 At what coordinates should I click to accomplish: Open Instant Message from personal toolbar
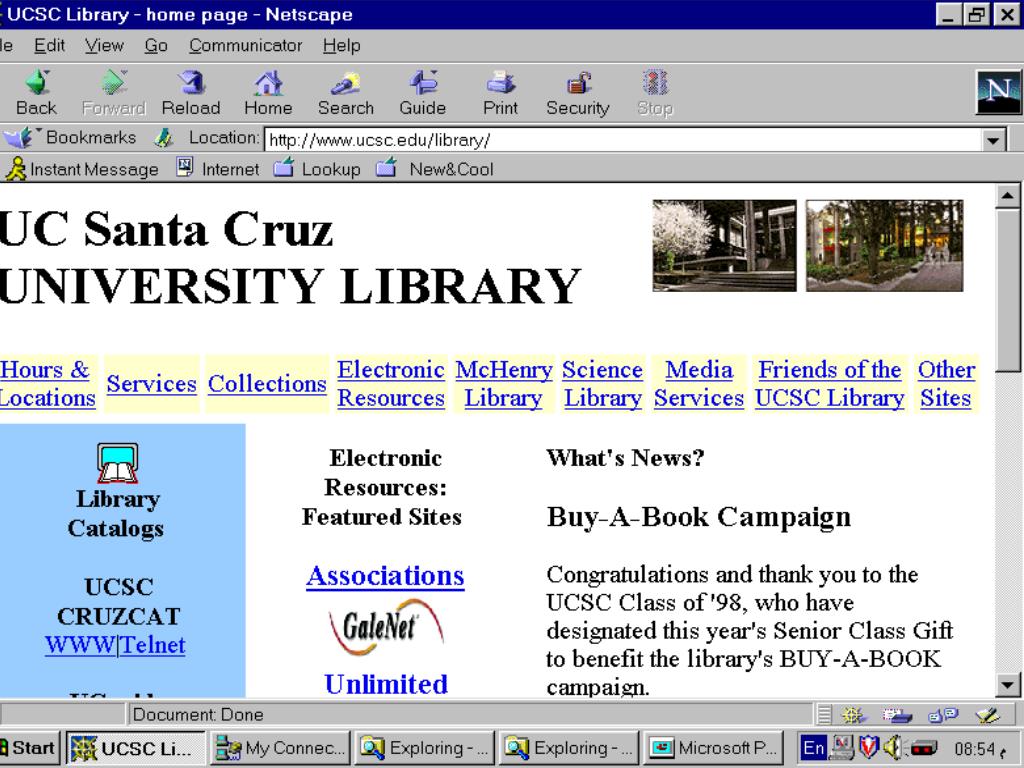tap(82, 169)
